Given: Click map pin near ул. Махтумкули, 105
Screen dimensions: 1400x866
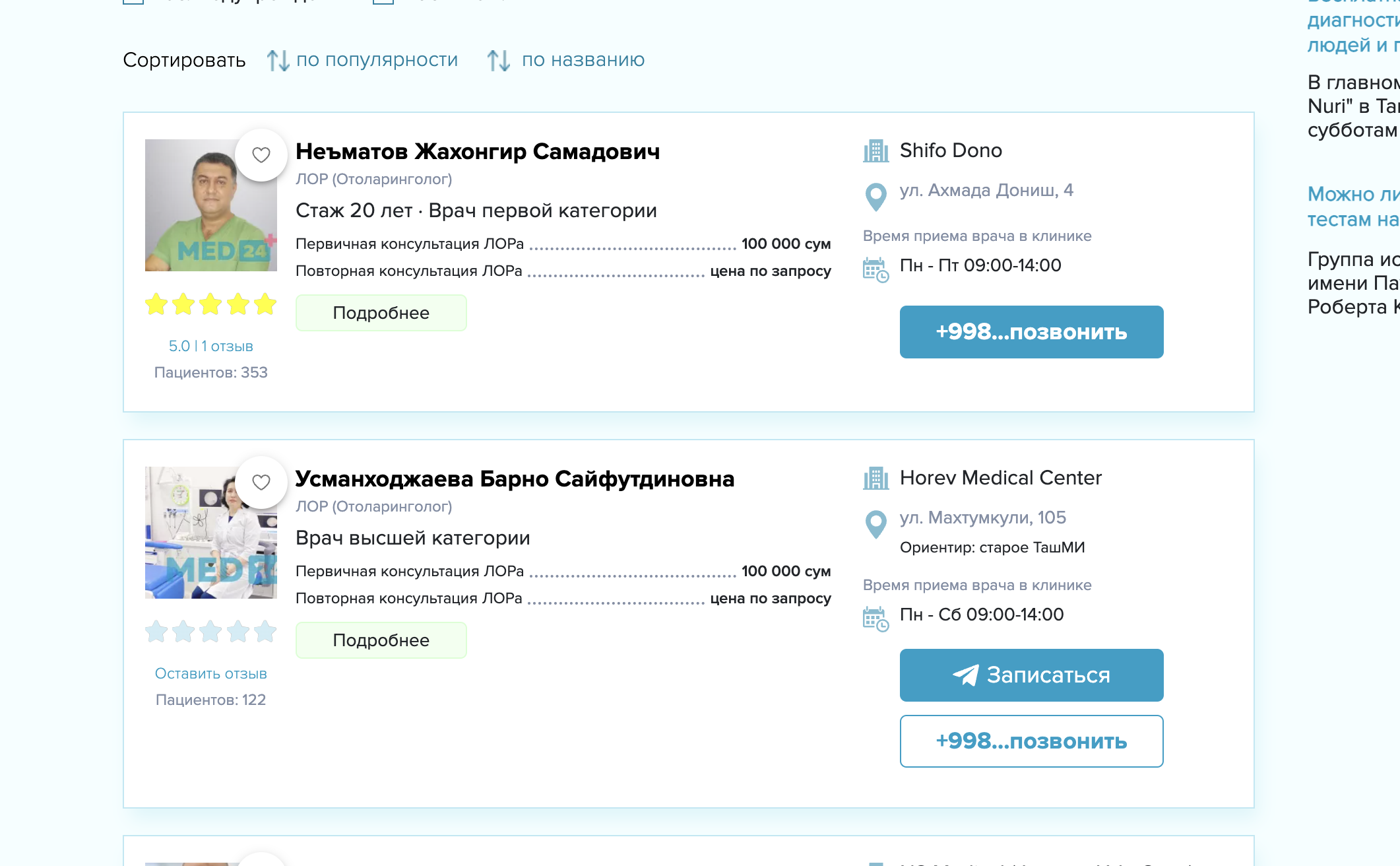Looking at the screenshot, I should coord(875,524).
